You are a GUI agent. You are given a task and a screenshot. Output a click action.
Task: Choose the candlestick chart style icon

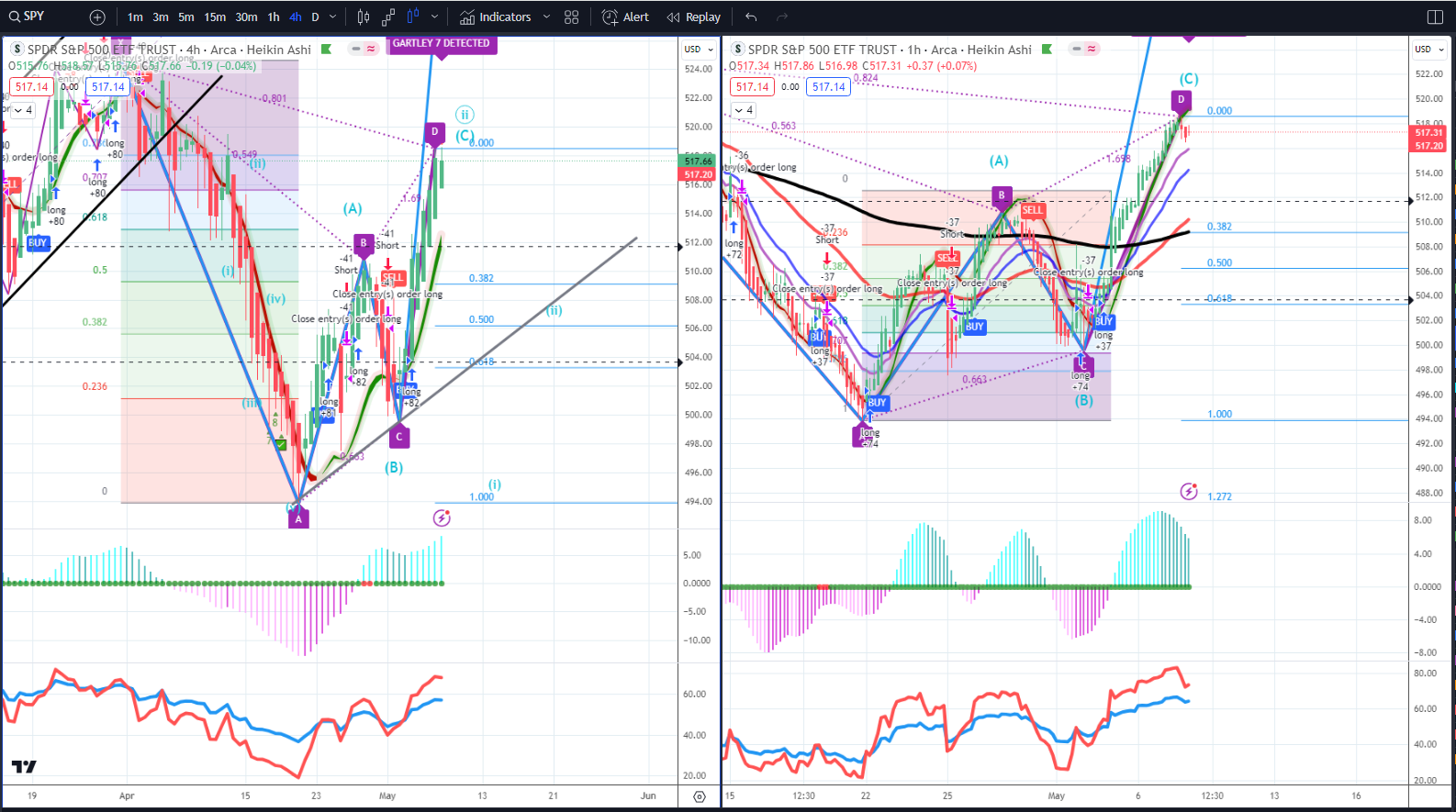[364, 17]
